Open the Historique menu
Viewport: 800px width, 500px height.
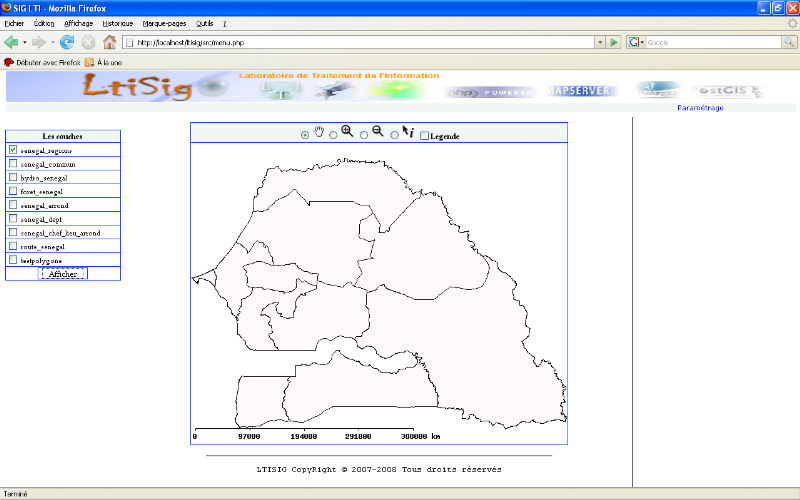coord(118,23)
